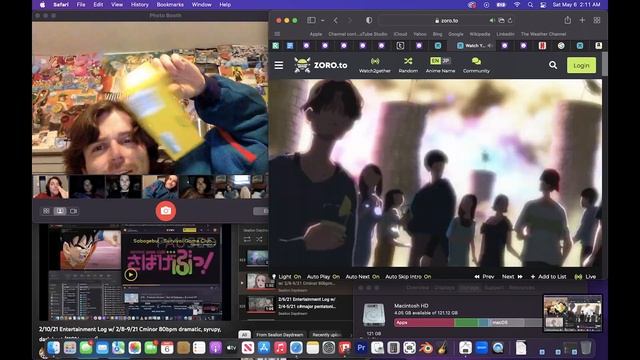This screenshot has height=360, width=640.
Task: Go to the Prev episode
Action: [x=484, y=277]
